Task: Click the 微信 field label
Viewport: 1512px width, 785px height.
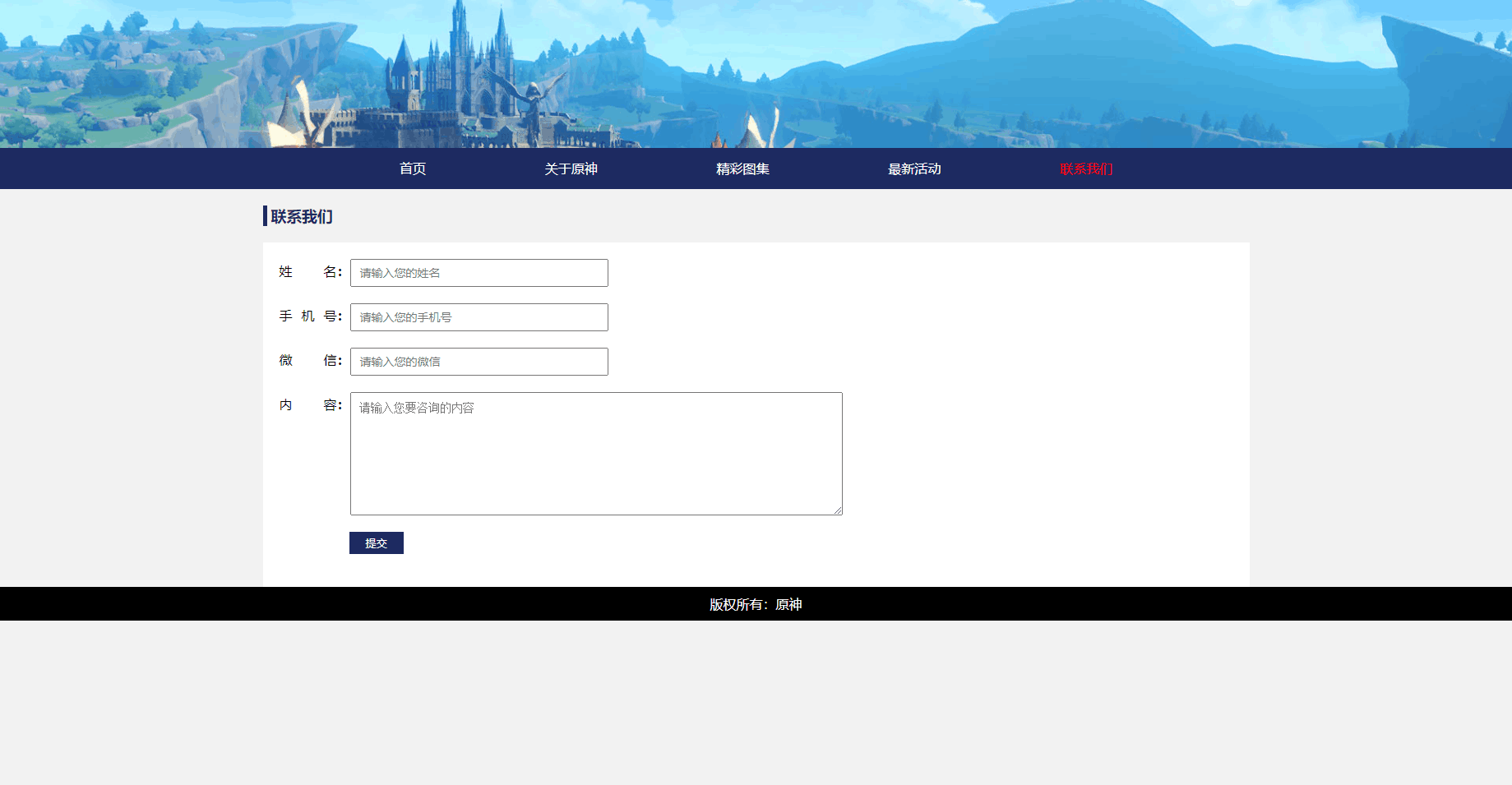Action: 311,361
